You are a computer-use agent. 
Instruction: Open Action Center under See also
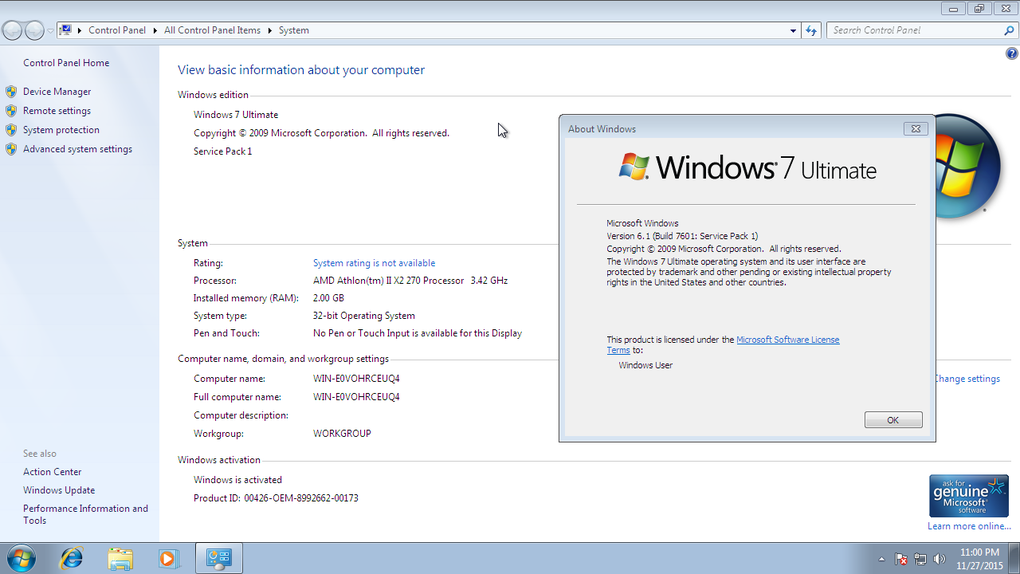tap(52, 472)
